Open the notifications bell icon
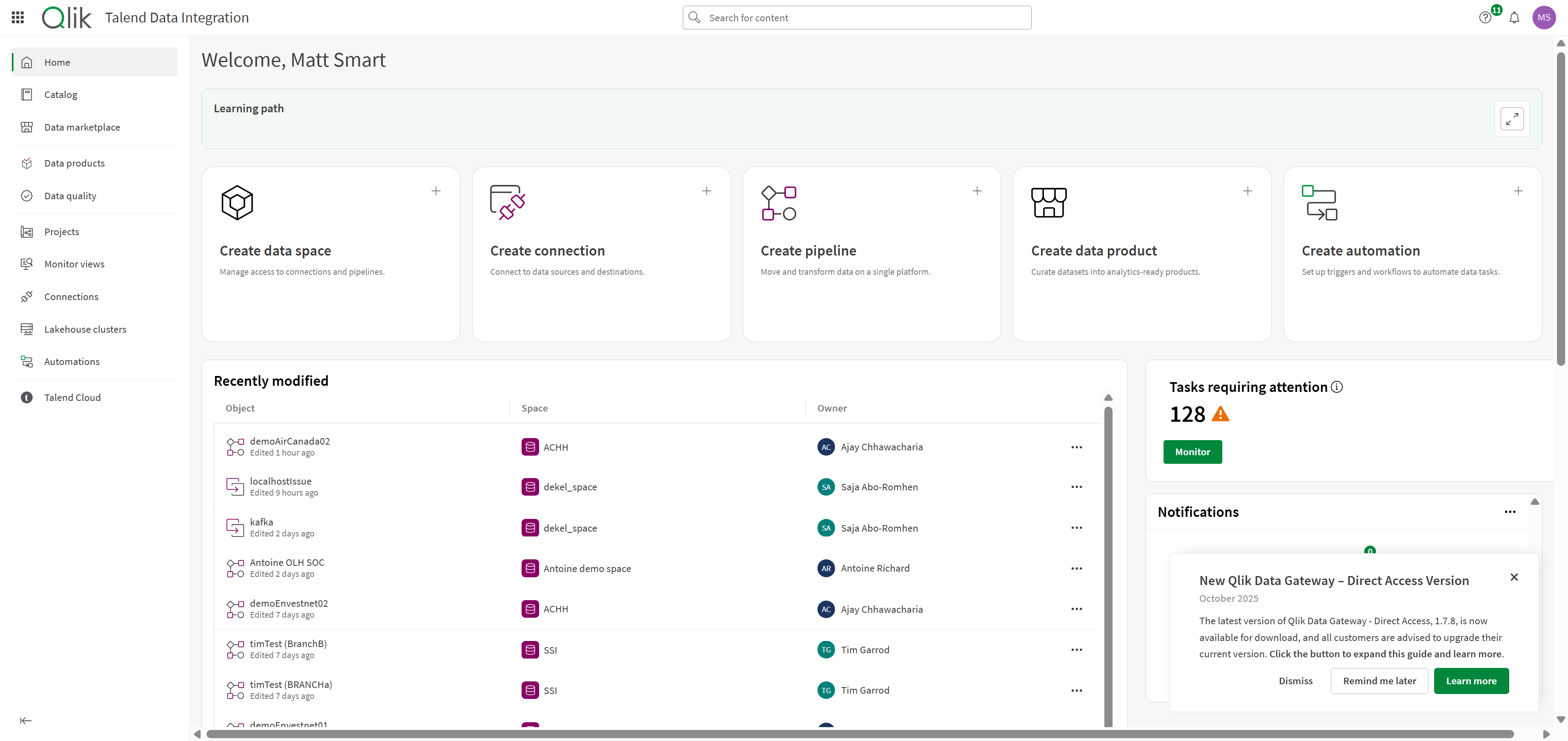Screen dimensions: 1568x741 (1514, 18)
